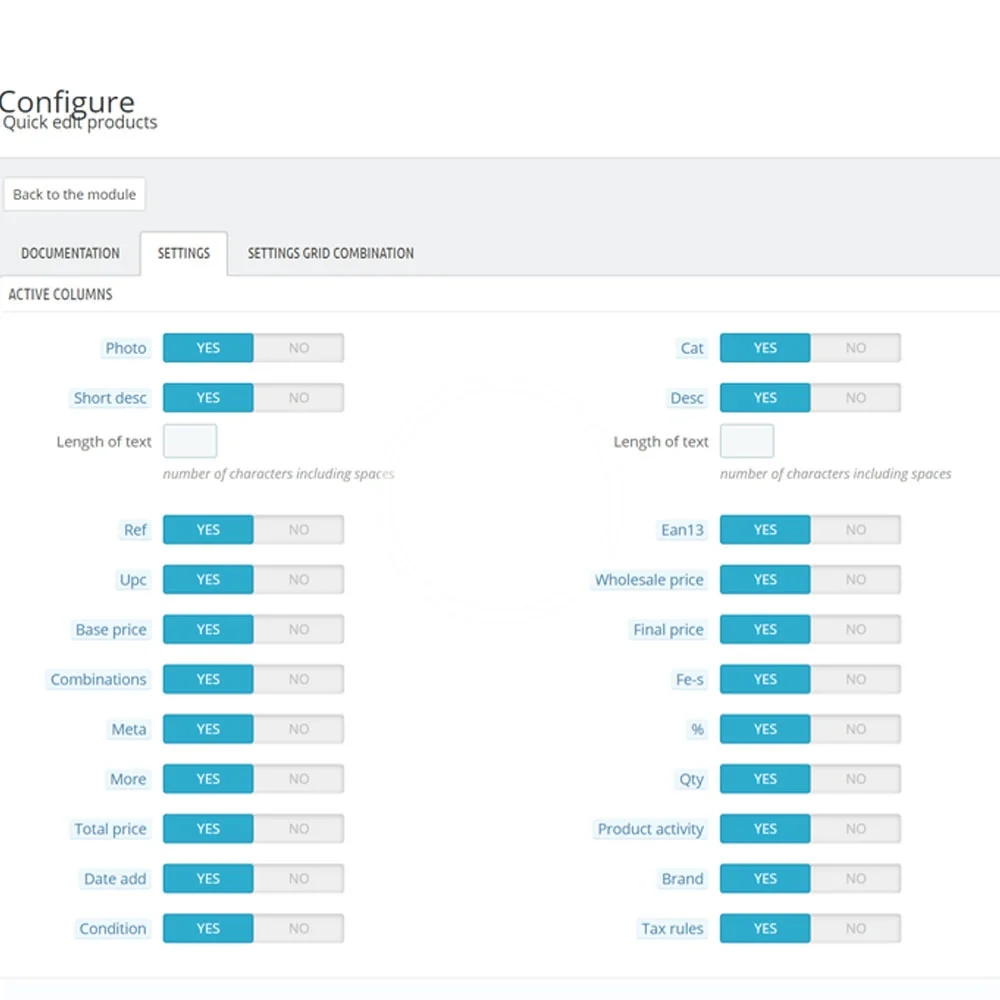Screen dimensions: 1000x1000
Task: Set Brand column toggle to NO
Action: tap(855, 879)
